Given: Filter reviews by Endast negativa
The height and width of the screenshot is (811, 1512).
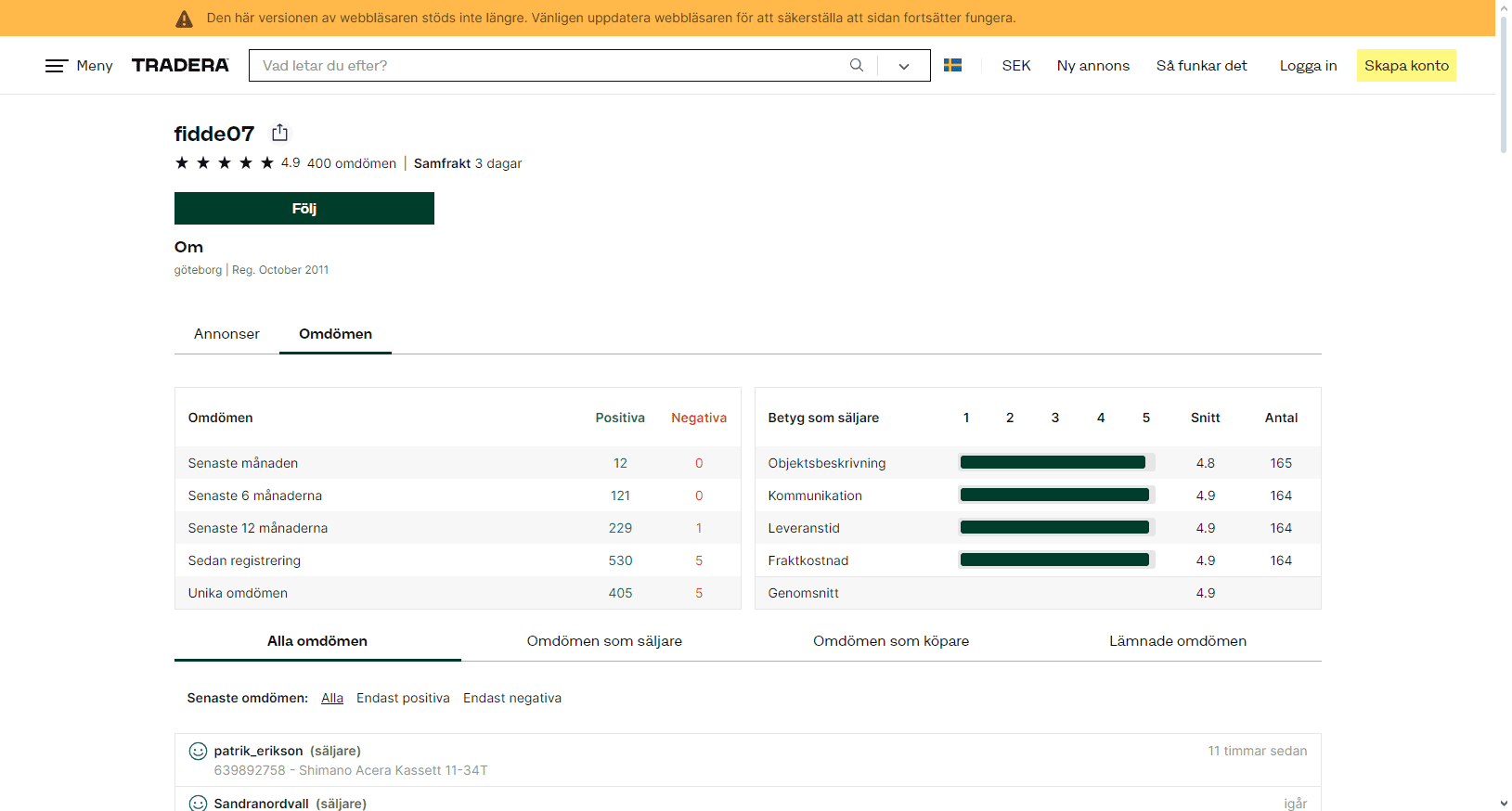Looking at the screenshot, I should (x=511, y=698).
